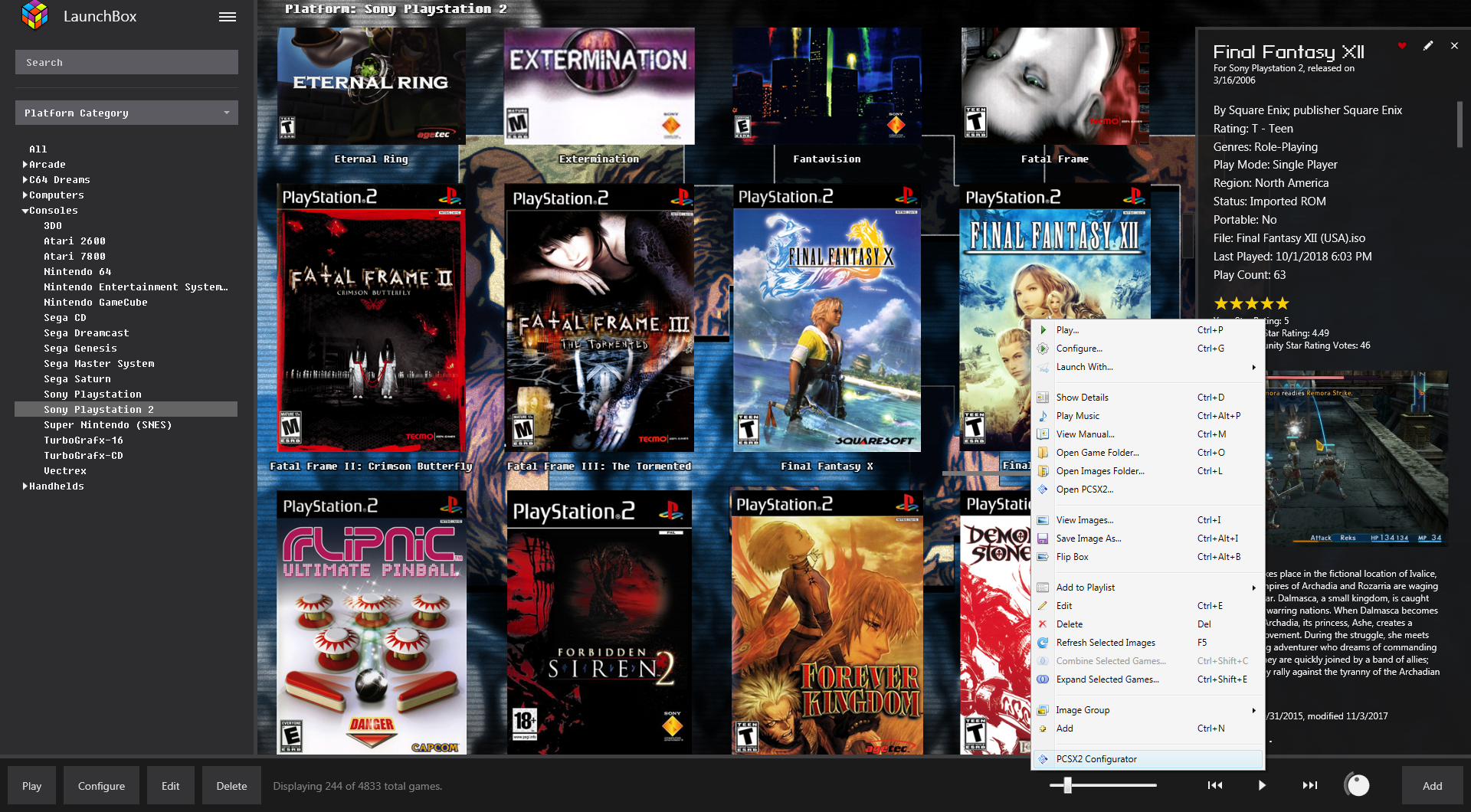The image size is (1471, 812).
Task: Click the Flip Box icon
Action: point(1043,557)
